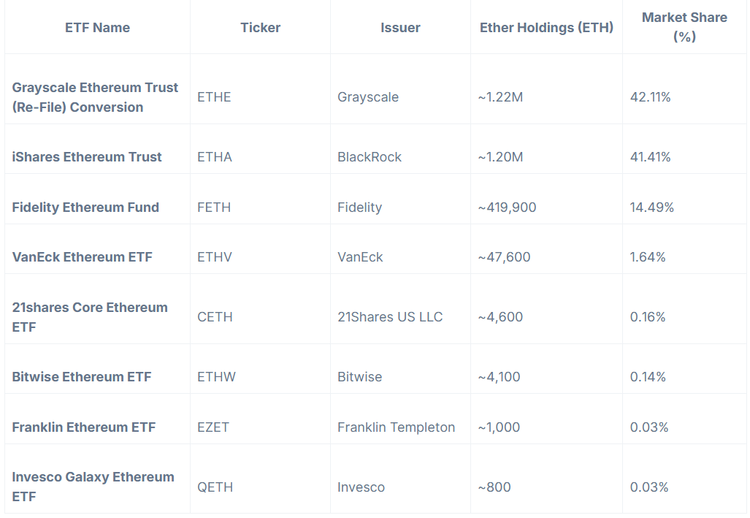Click the BlackRock issuer cell
Screen dimensions: 750x518
click(x=369, y=157)
